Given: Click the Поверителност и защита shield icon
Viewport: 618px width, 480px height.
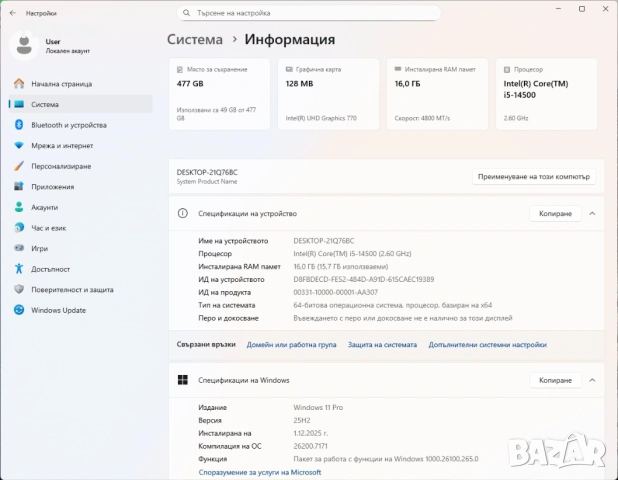Looking at the screenshot, I should pyautogui.click(x=19, y=289).
